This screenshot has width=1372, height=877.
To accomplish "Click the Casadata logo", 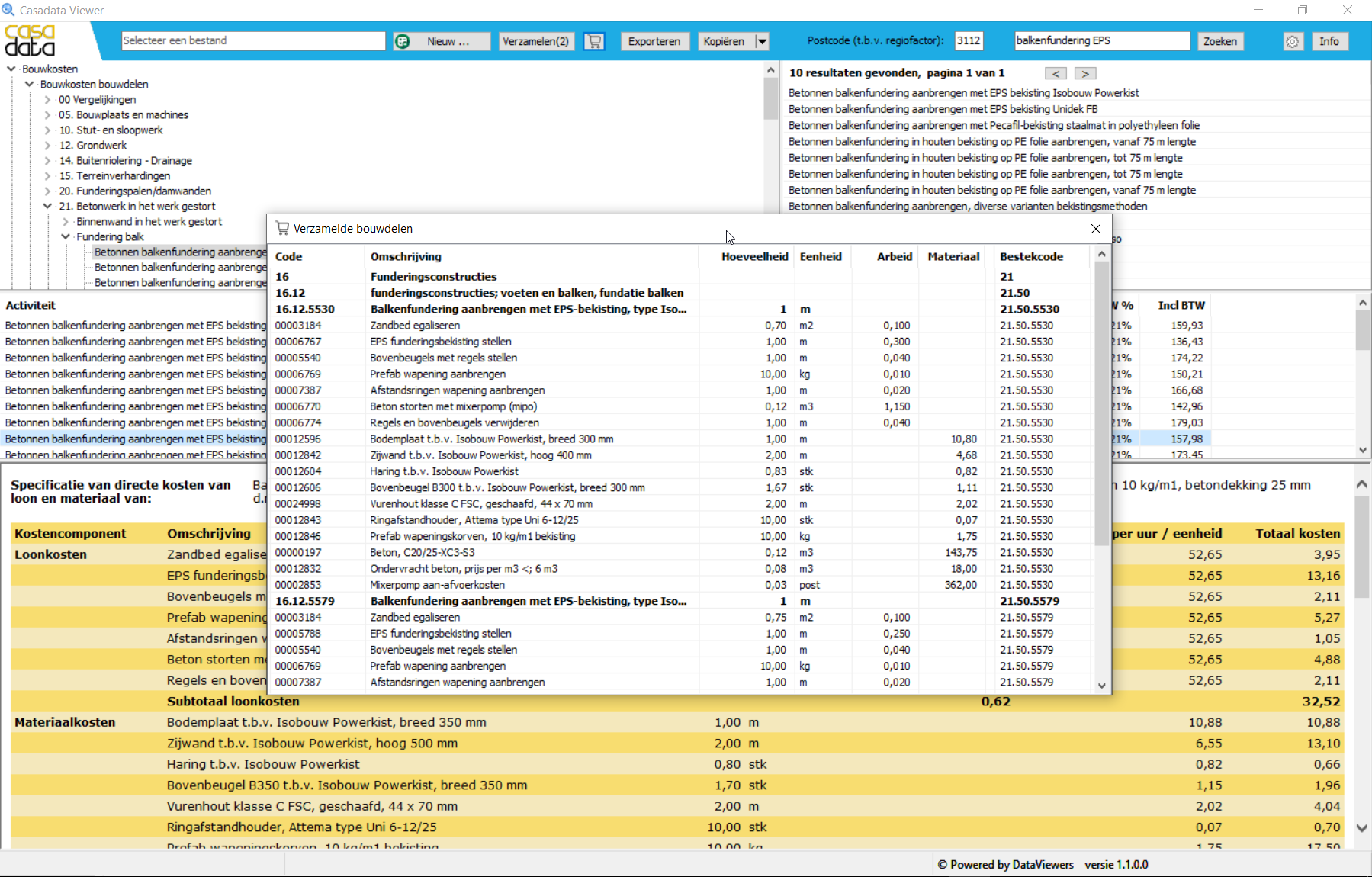I will tap(31, 40).
